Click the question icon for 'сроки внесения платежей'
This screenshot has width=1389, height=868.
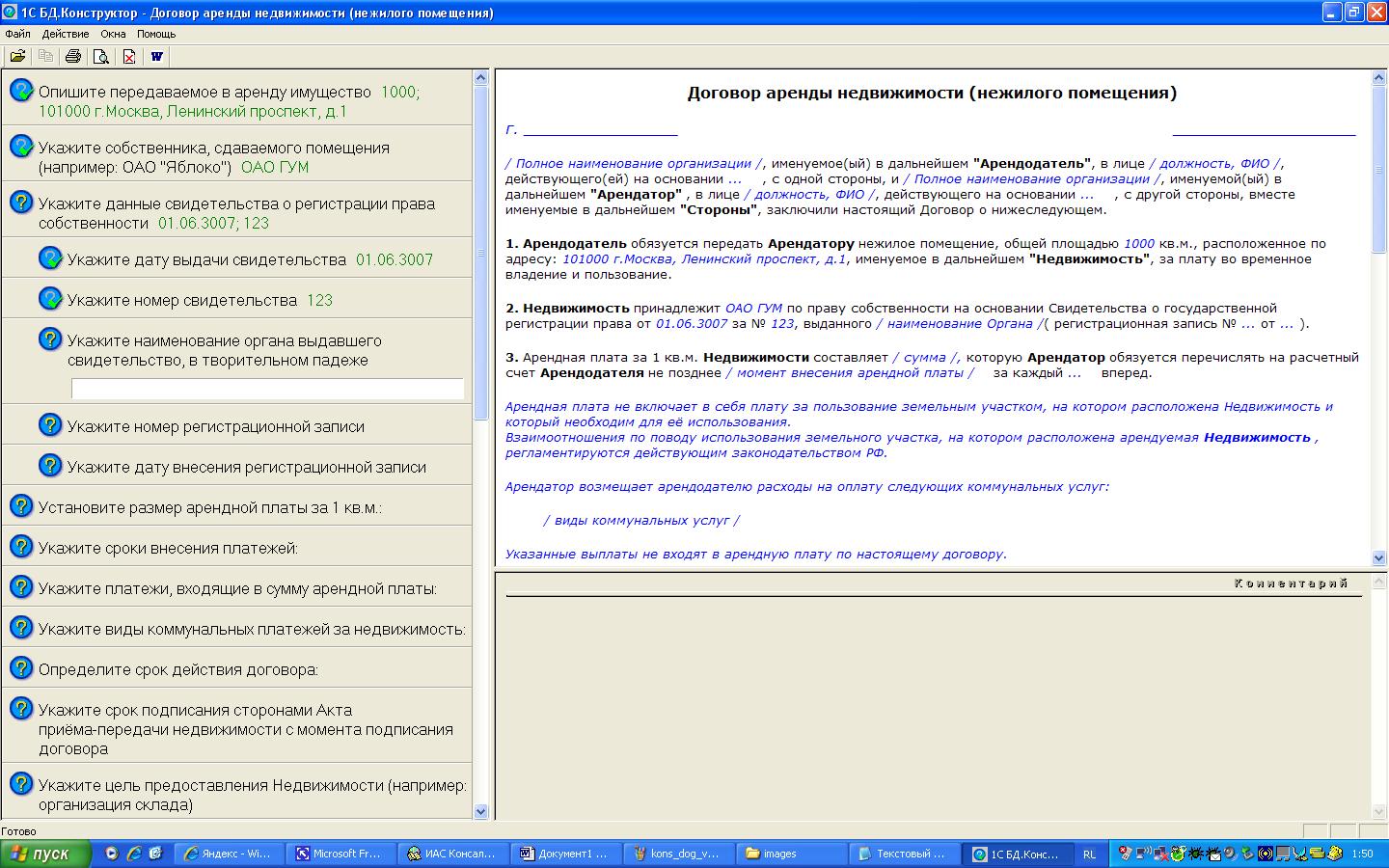click(21, 546)
